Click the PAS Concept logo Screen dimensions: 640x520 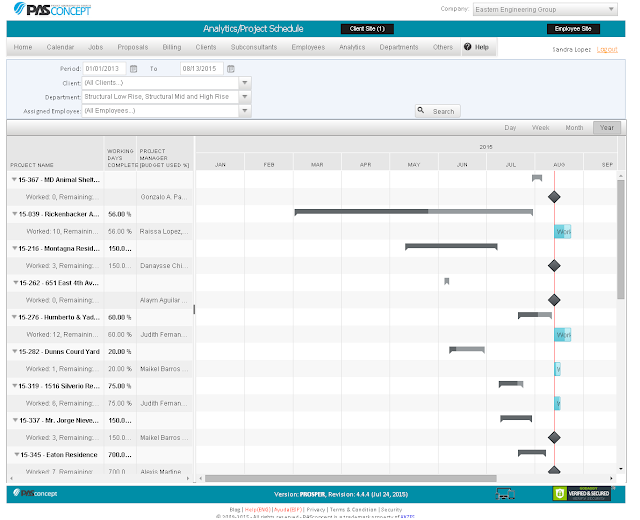coord(52,9)
